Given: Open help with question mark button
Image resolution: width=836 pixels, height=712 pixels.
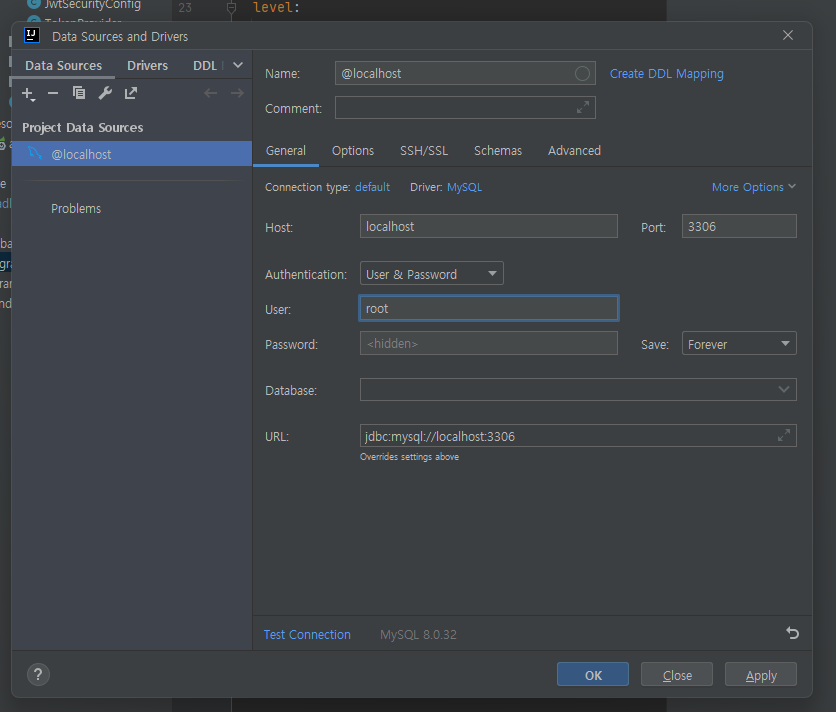Looking at the screenshot, I should [x=38, y=675].
